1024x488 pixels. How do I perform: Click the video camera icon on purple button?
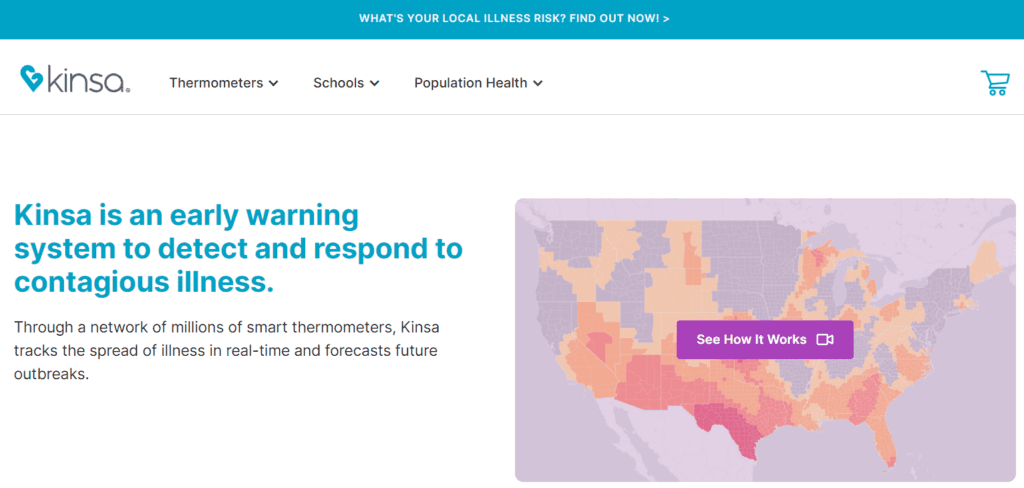click(825, 340)
